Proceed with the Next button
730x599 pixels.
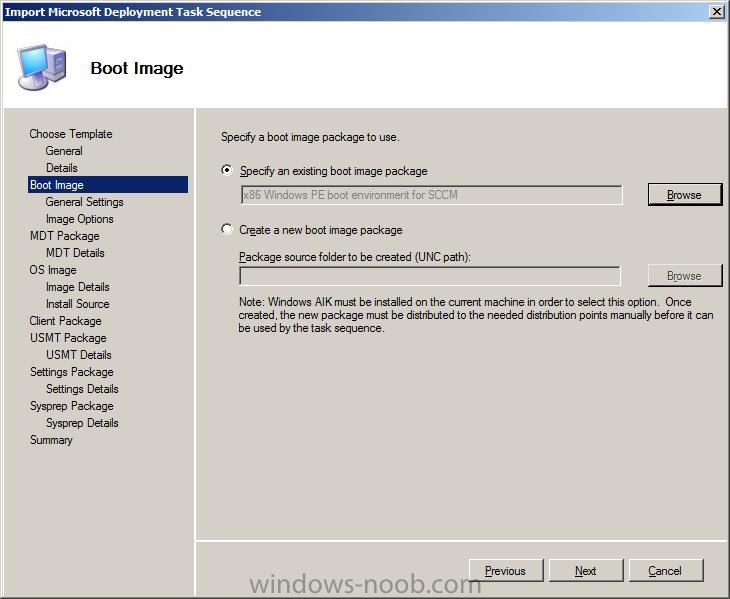coord(586,570)
